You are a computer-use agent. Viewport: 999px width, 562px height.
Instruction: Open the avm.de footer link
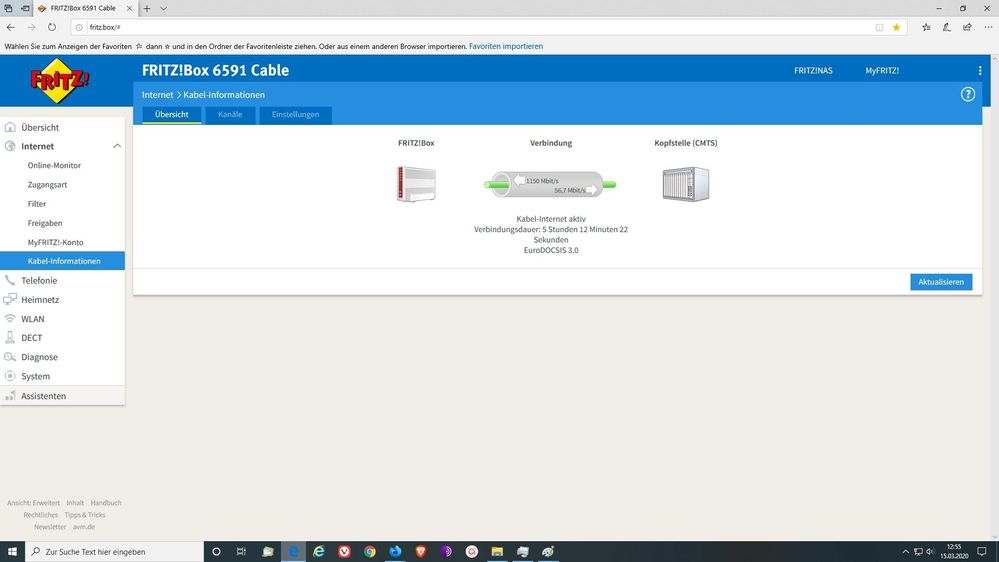(x=83, y=527)
